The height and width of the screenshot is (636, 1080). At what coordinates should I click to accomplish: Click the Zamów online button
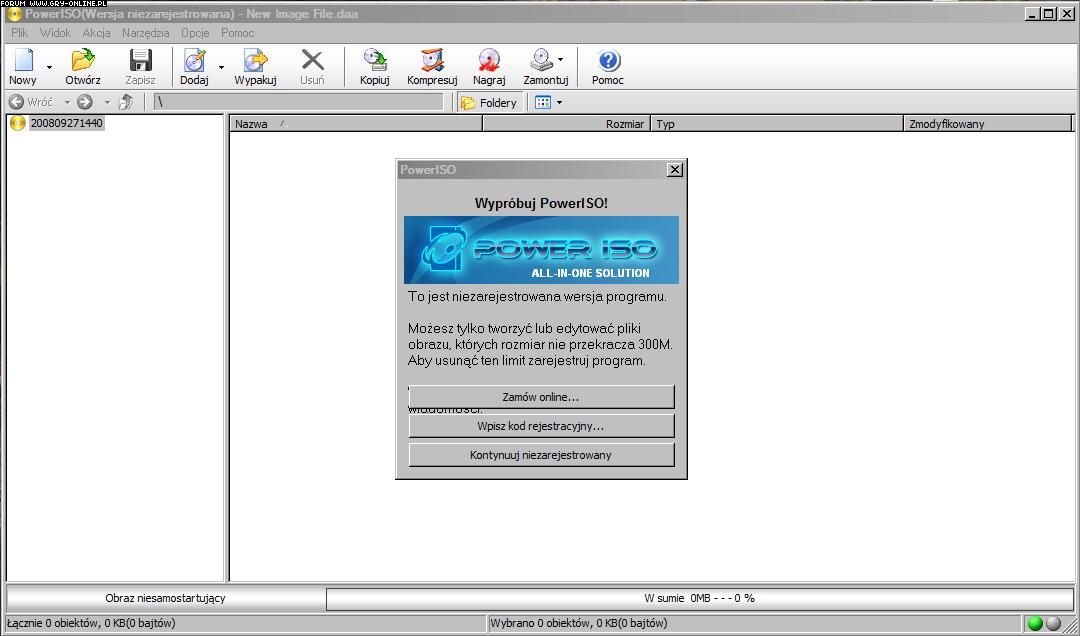click(541, 397)
